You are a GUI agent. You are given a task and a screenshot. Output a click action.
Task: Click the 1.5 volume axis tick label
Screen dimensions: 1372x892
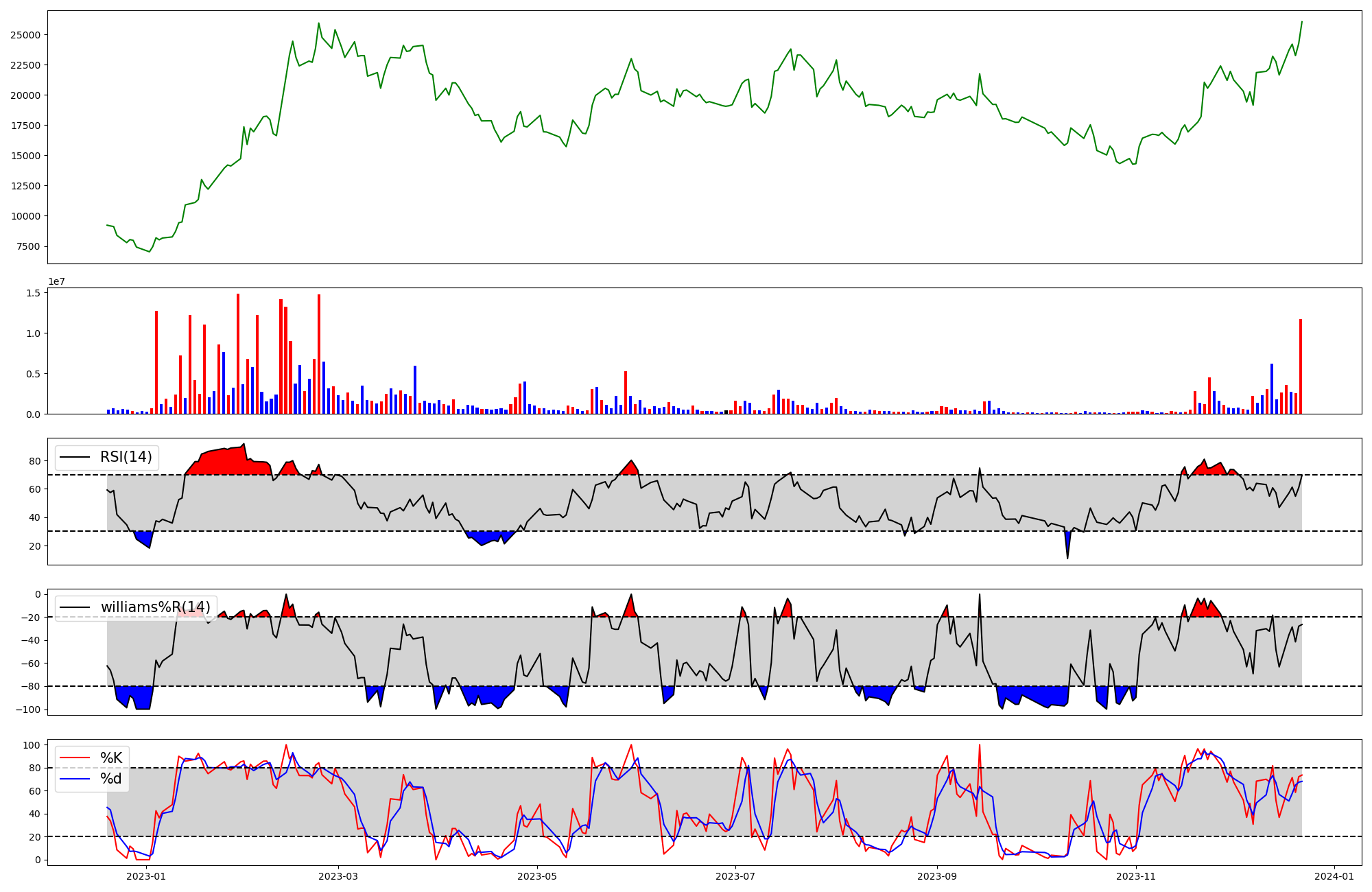(33, 293)
